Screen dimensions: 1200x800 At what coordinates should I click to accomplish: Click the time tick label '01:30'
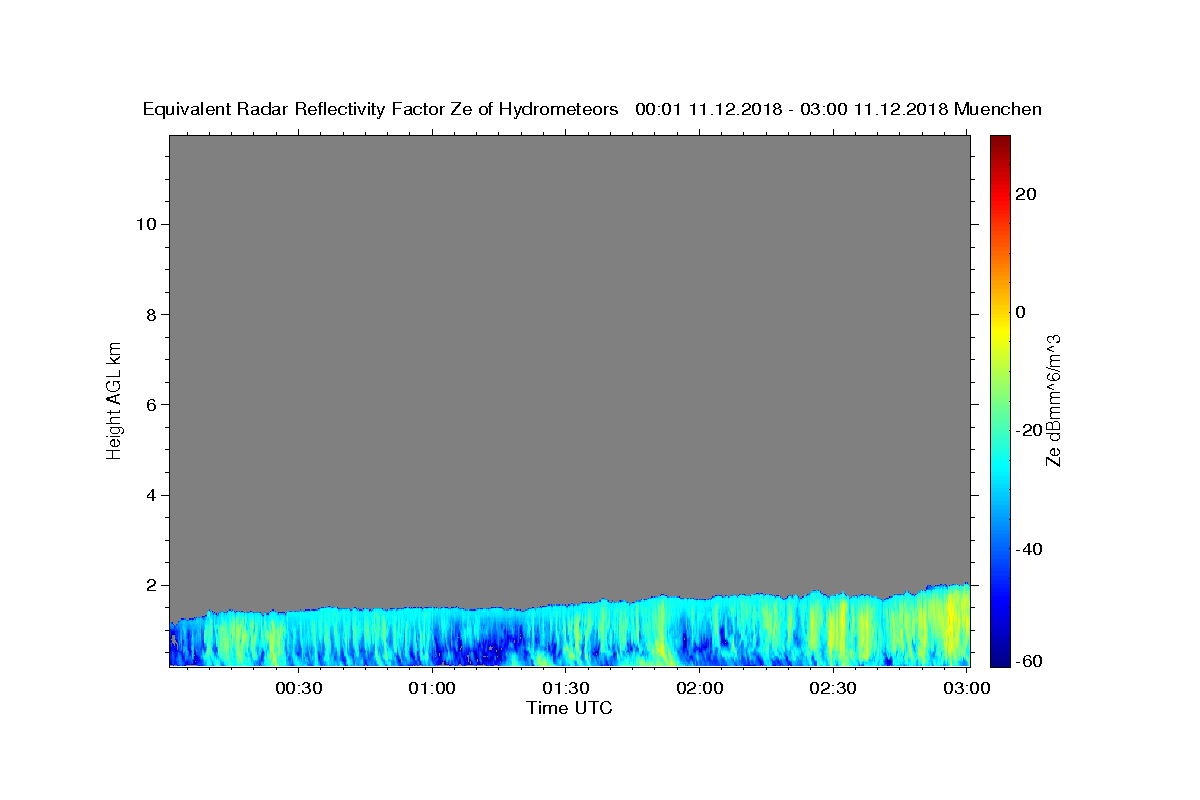(566, 688)
